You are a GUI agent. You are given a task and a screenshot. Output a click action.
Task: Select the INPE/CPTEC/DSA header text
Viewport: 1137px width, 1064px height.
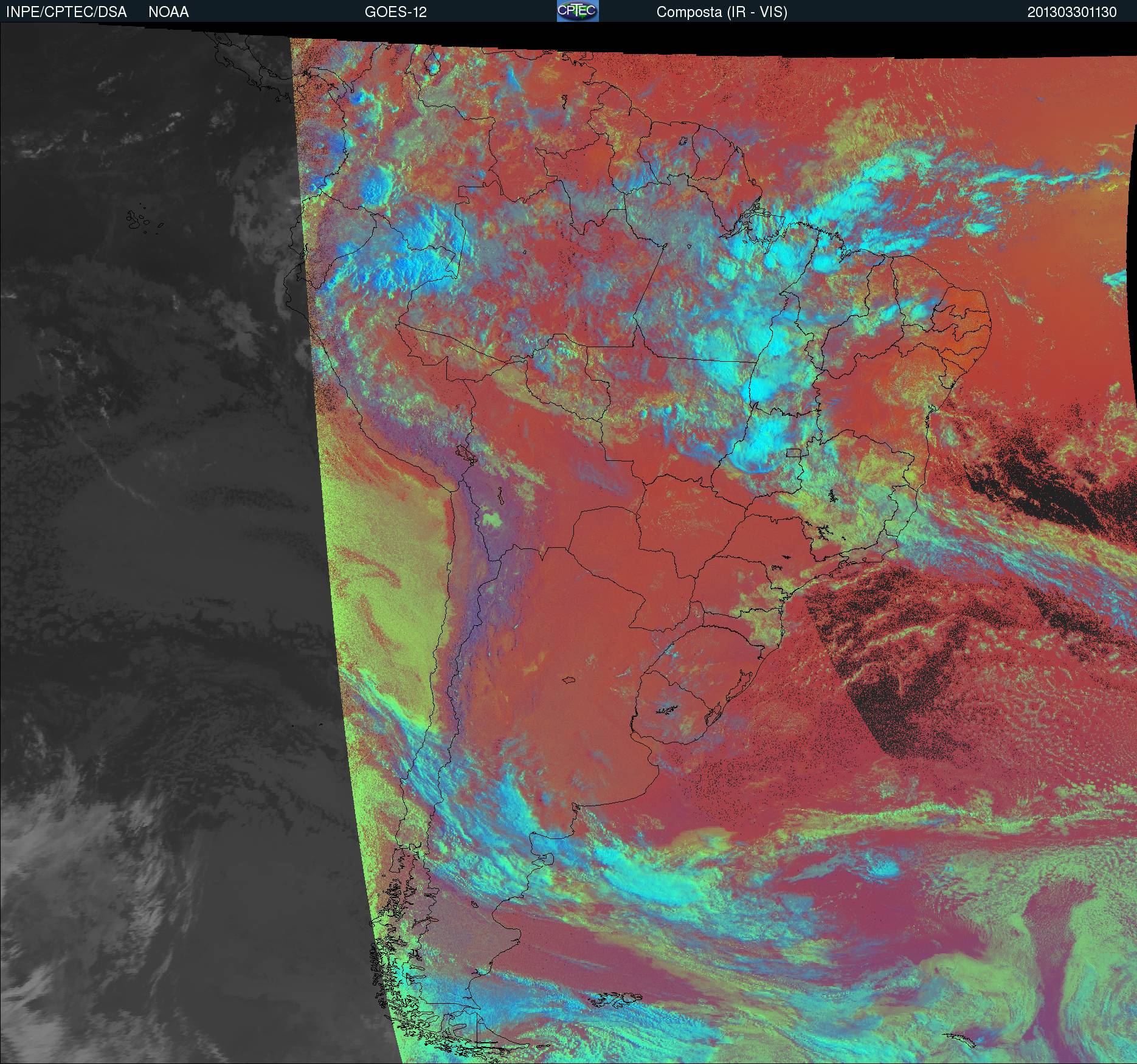(66, 12)
